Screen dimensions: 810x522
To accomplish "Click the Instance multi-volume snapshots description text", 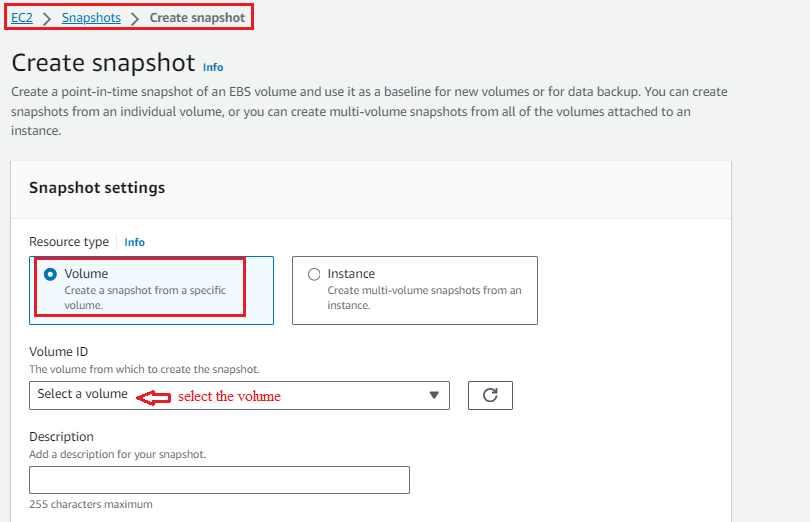I will coord(424,298).
